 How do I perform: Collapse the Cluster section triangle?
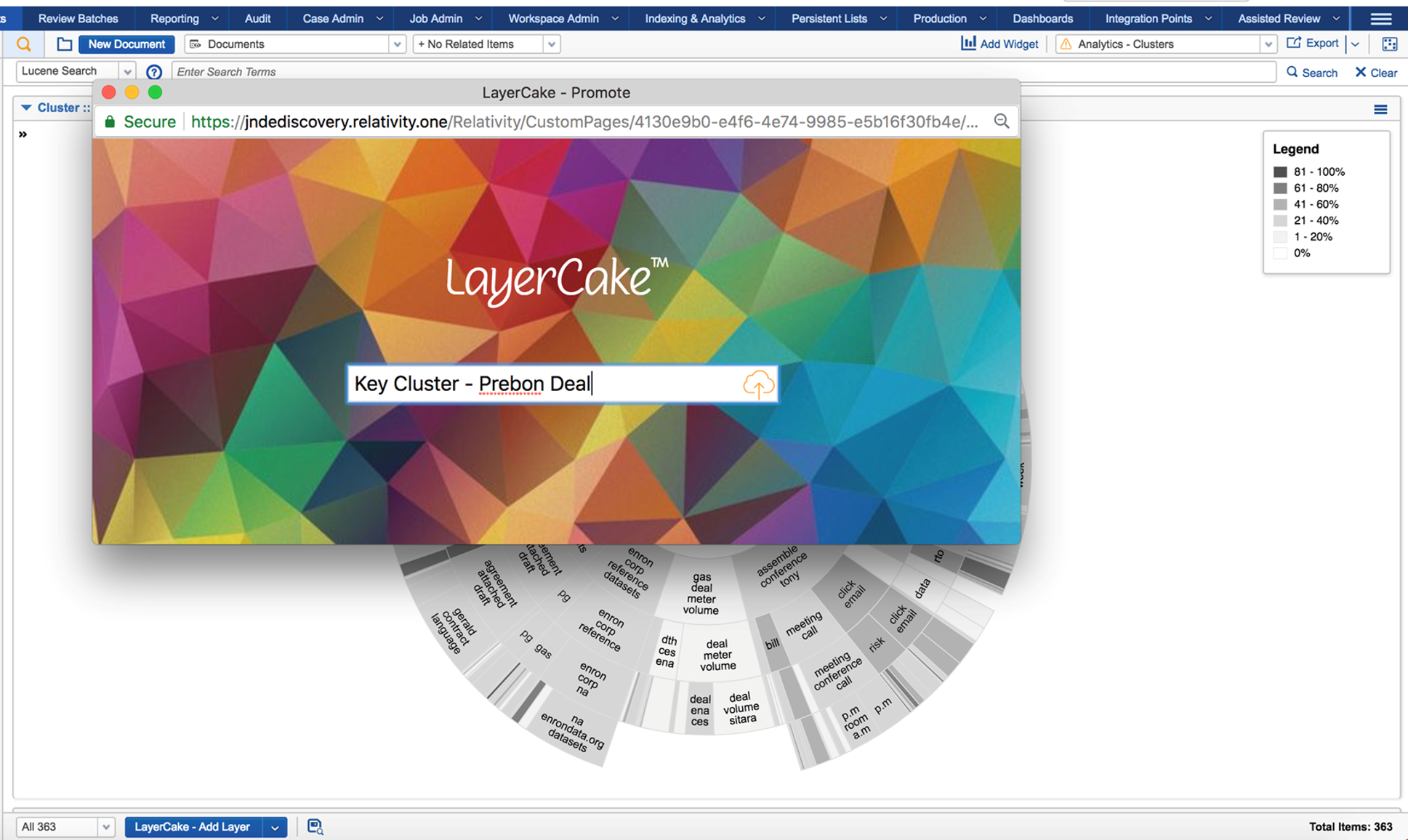point(26,108)
